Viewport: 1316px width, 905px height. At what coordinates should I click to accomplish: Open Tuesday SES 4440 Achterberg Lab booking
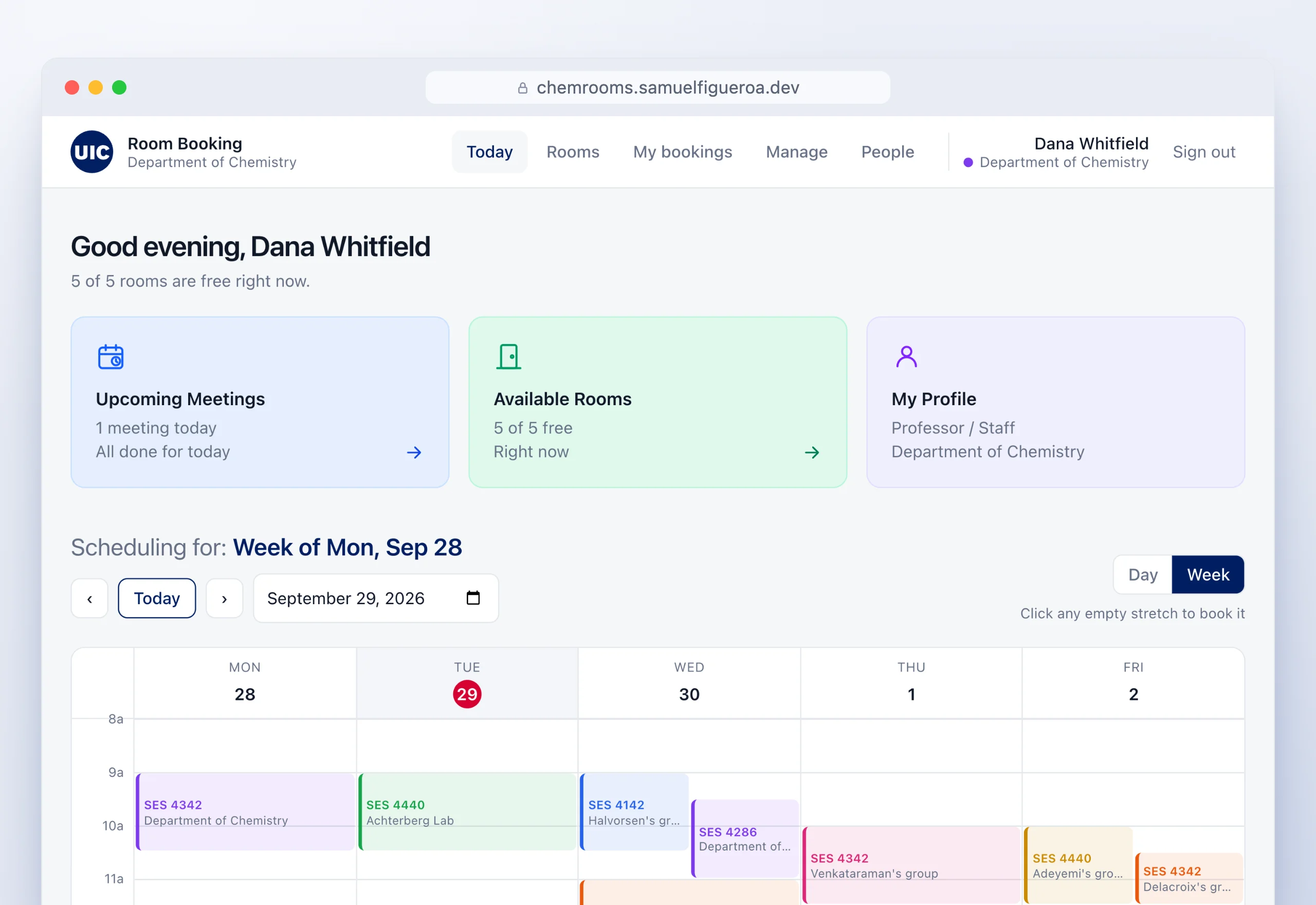468,812
